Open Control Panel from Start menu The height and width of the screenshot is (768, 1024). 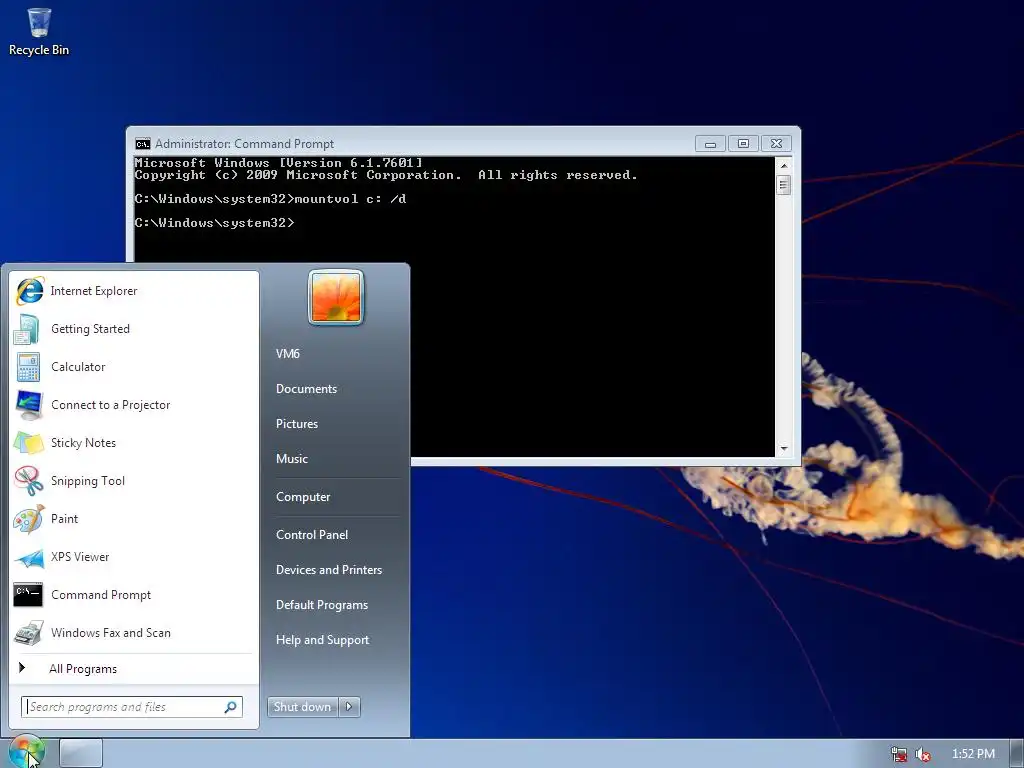click(312, 535)
